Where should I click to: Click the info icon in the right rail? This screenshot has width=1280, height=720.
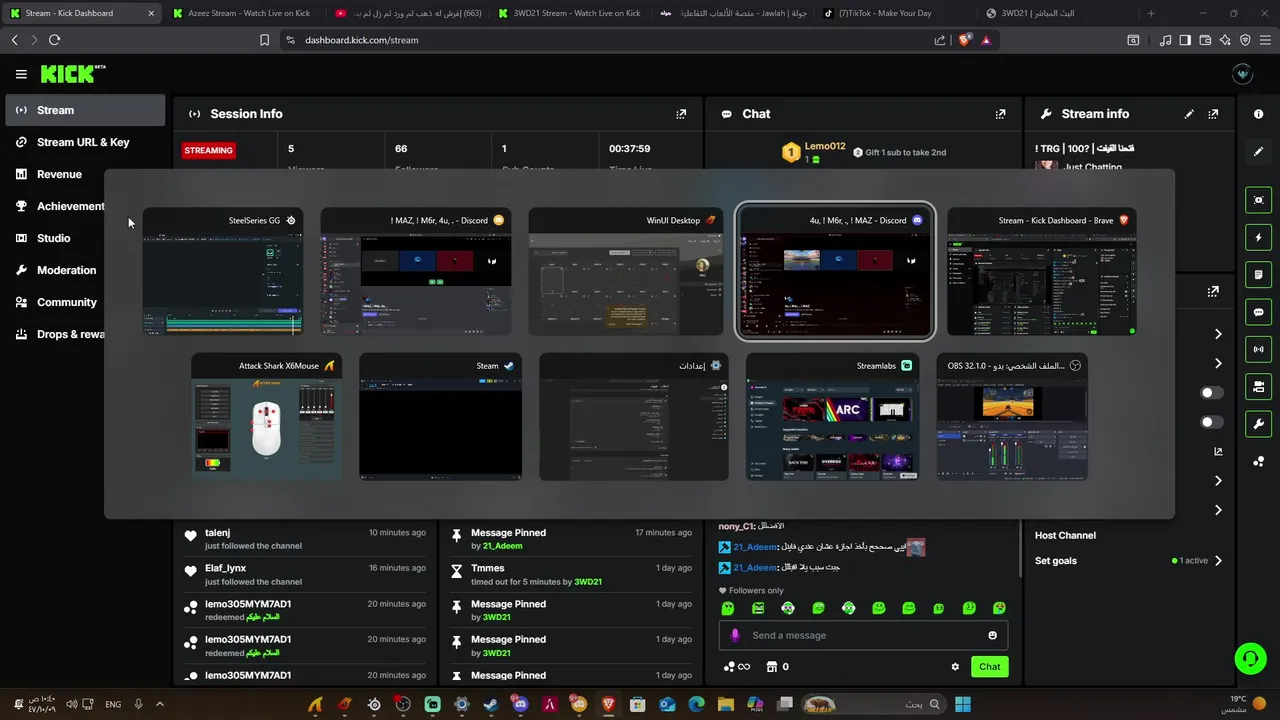coord(1258,114)
